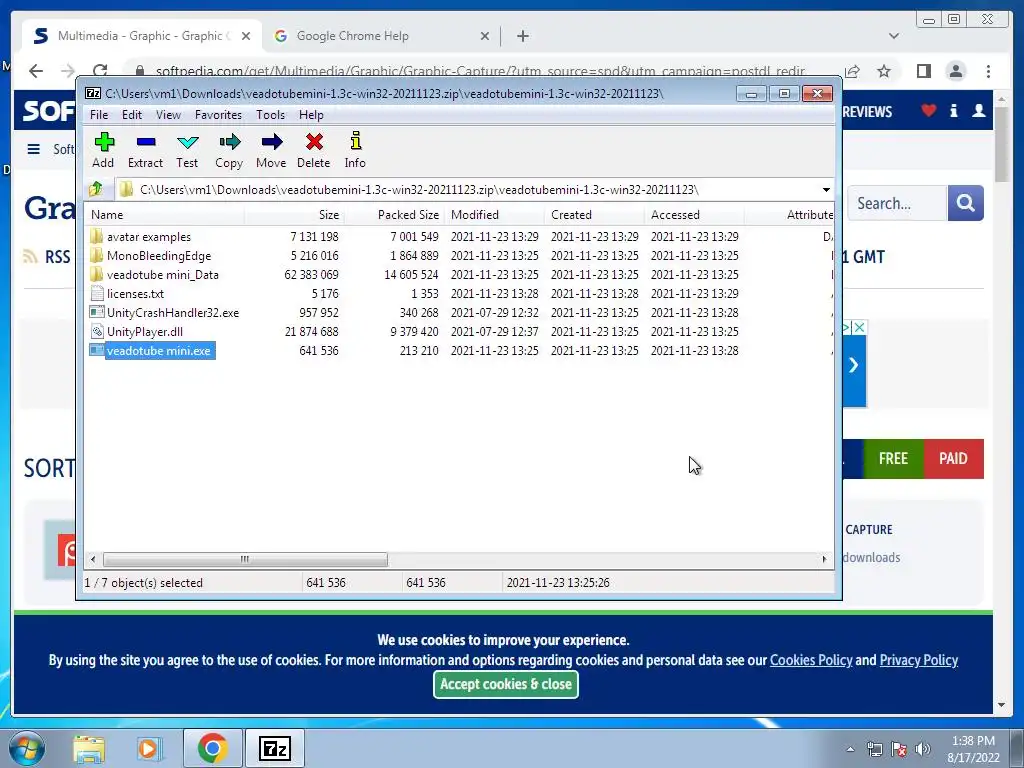Click the 7-Zip horizontal scrollbar thumb
Viewport: 1024px width, 768px height.
(245, 560)
